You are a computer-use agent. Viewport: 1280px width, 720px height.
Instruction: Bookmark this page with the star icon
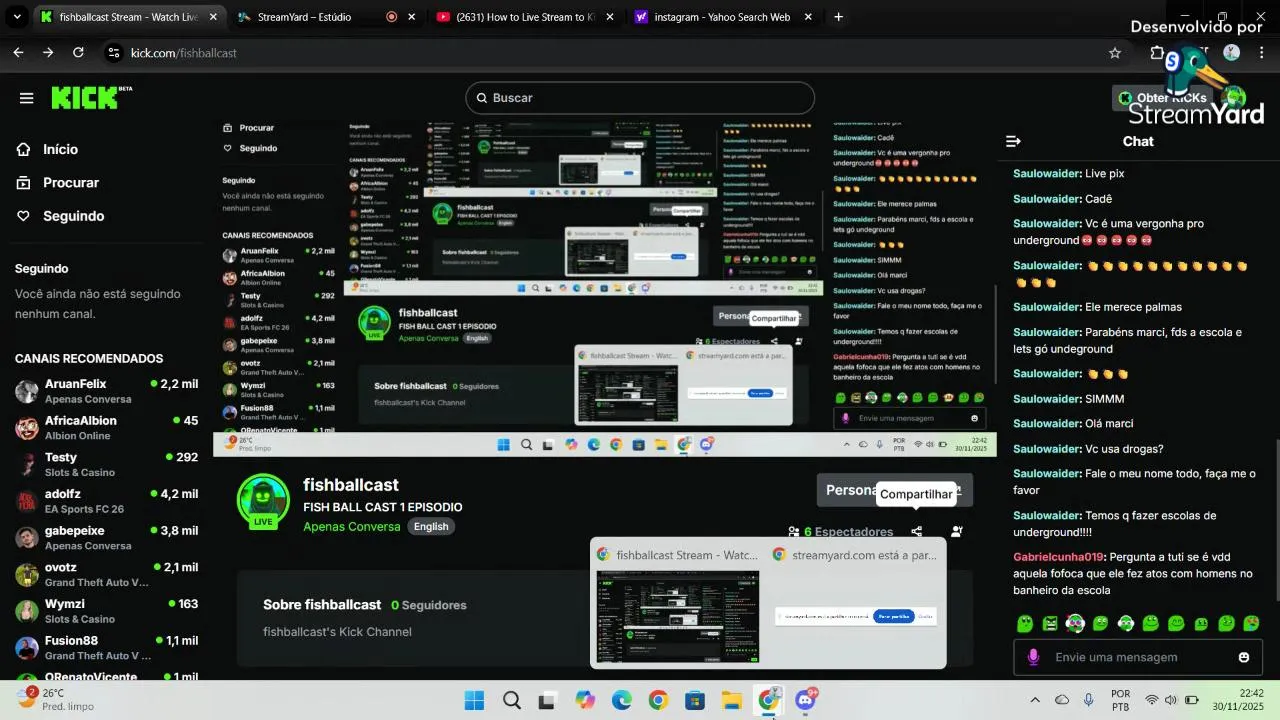[1115, 53]
